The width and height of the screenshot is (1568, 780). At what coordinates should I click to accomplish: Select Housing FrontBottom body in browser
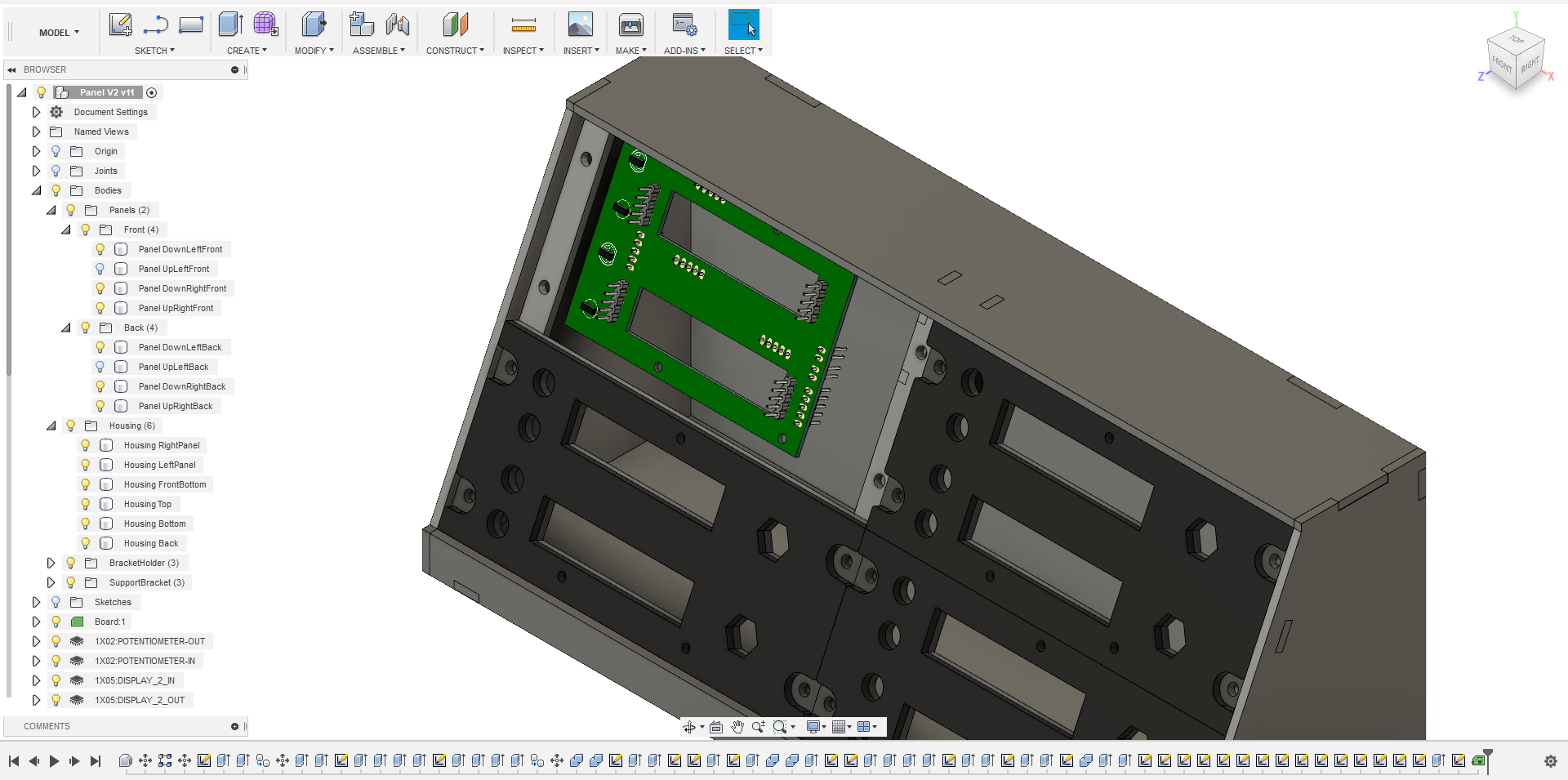(165, 484)
